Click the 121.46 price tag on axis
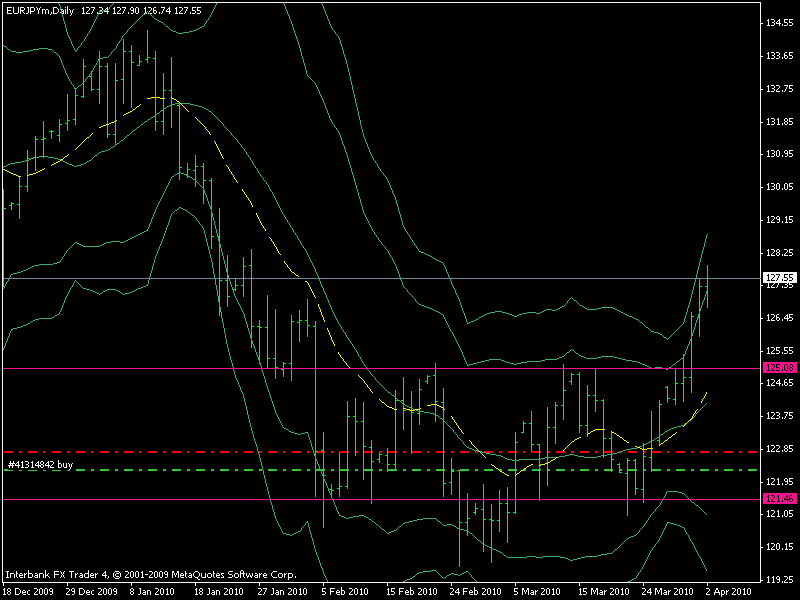This screenshot has width=800, height=600. (777, 498)
